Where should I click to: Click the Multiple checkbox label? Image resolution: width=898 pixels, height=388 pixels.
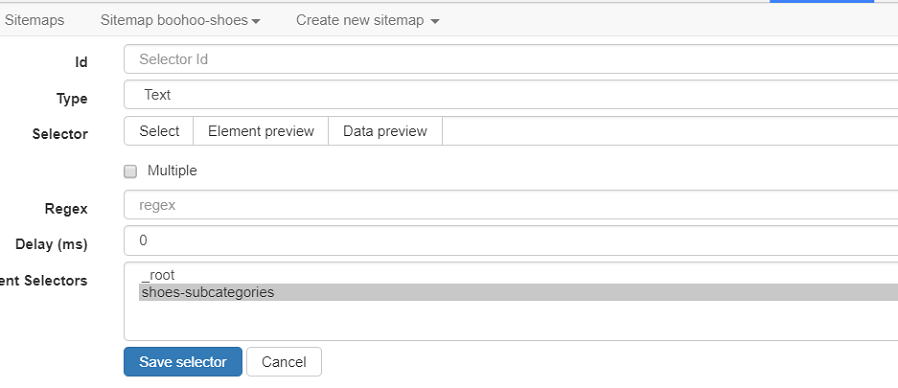point(172,171)
